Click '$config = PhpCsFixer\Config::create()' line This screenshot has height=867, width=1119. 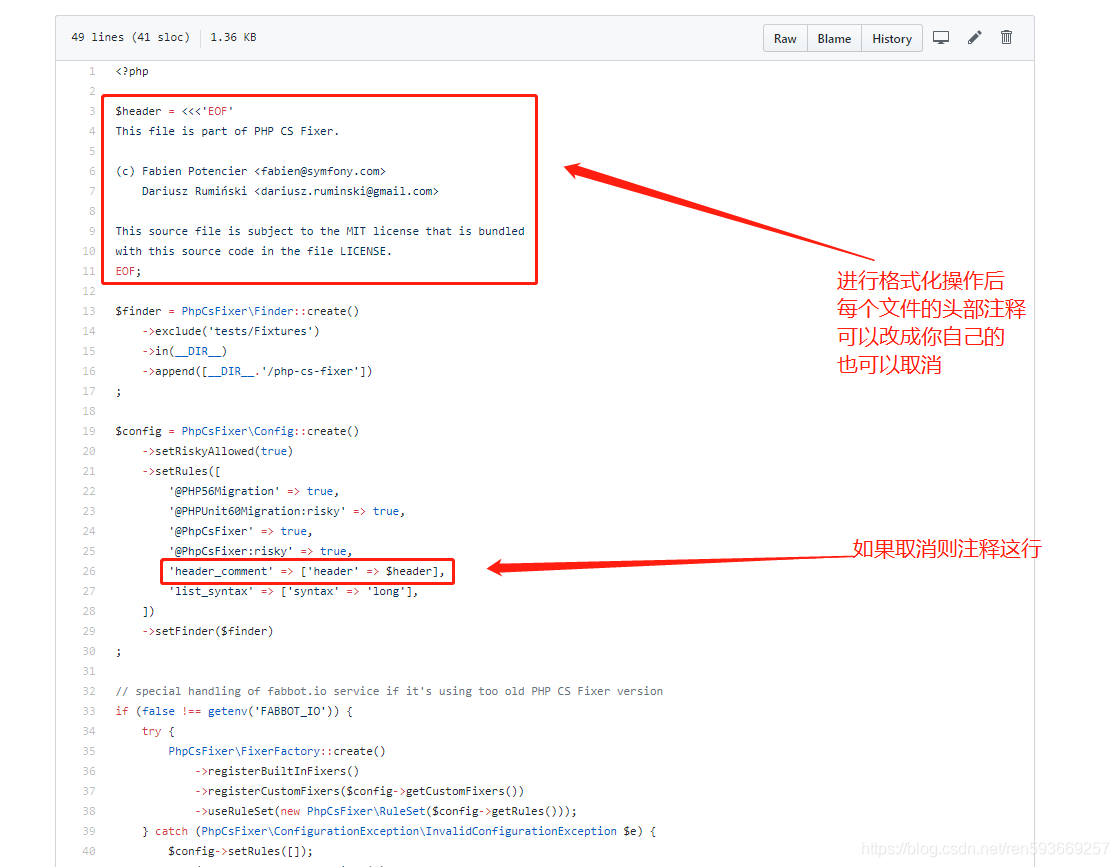[237, 431]
